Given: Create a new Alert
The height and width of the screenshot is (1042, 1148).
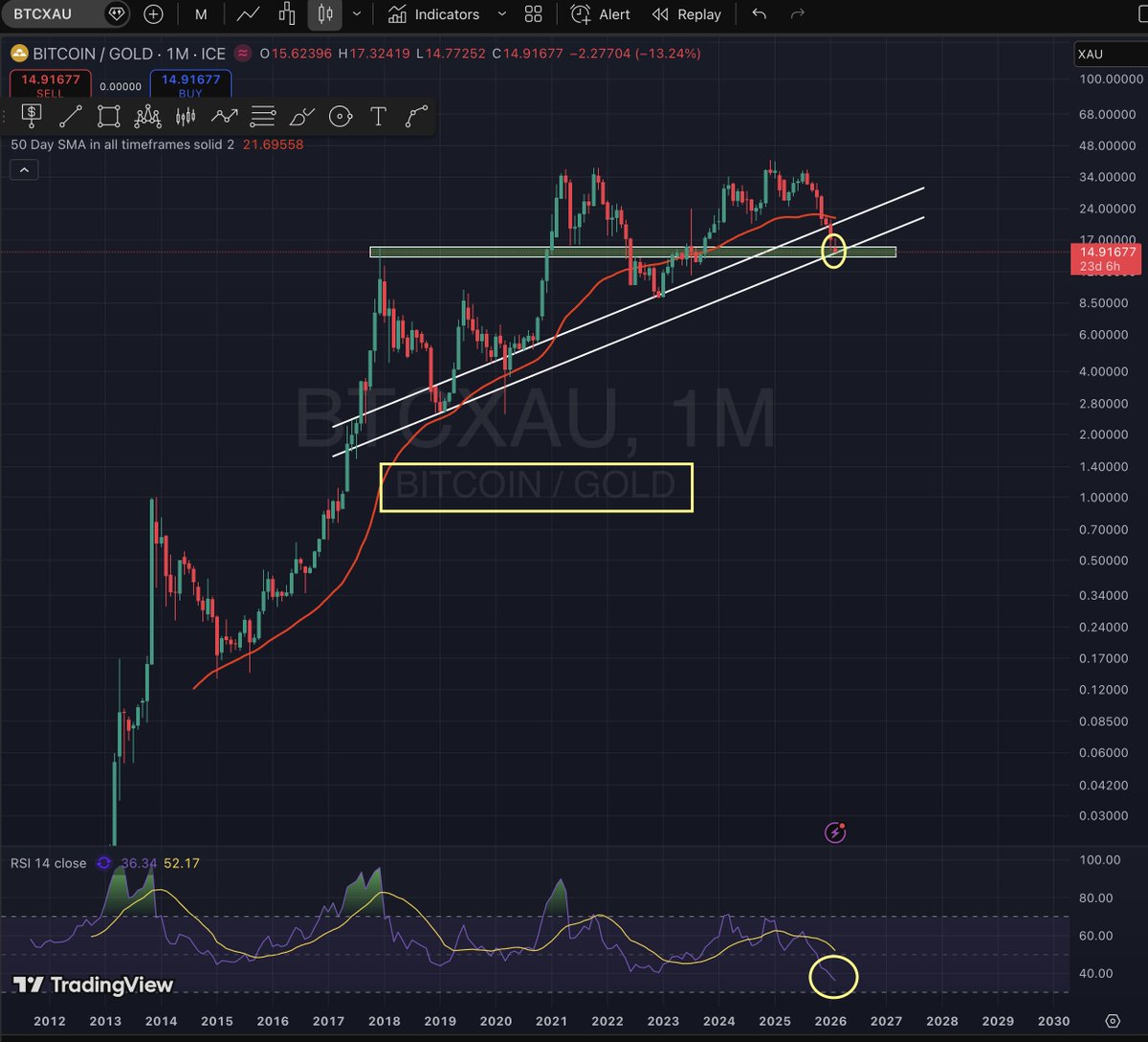Looking at the screenshot, I should (601, 14).
